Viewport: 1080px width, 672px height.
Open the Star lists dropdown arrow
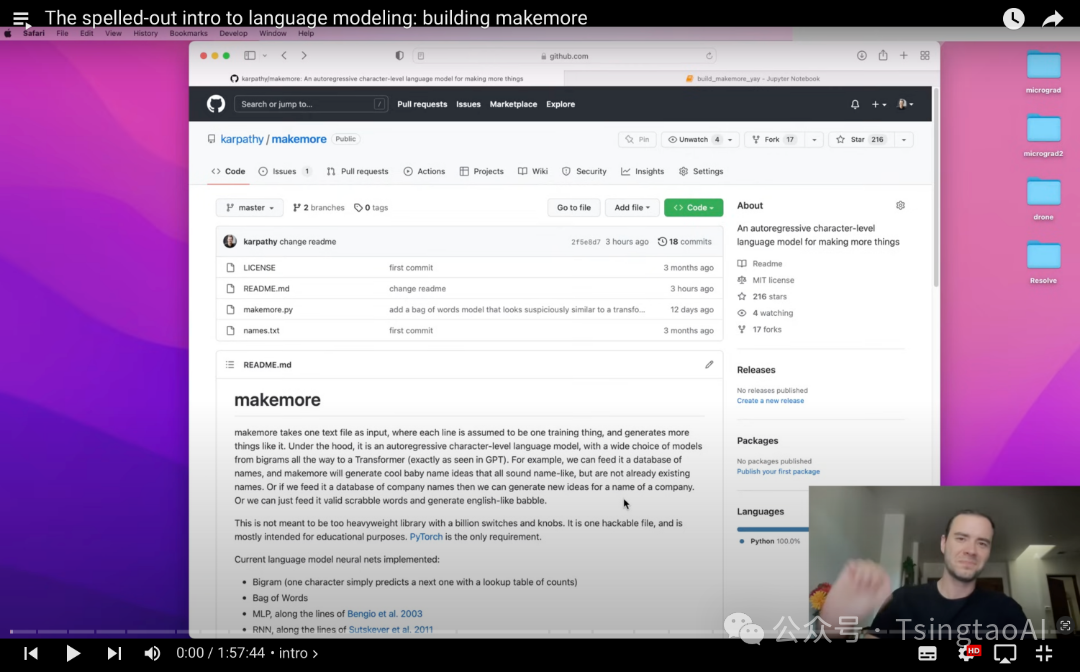tap(904, 139)
